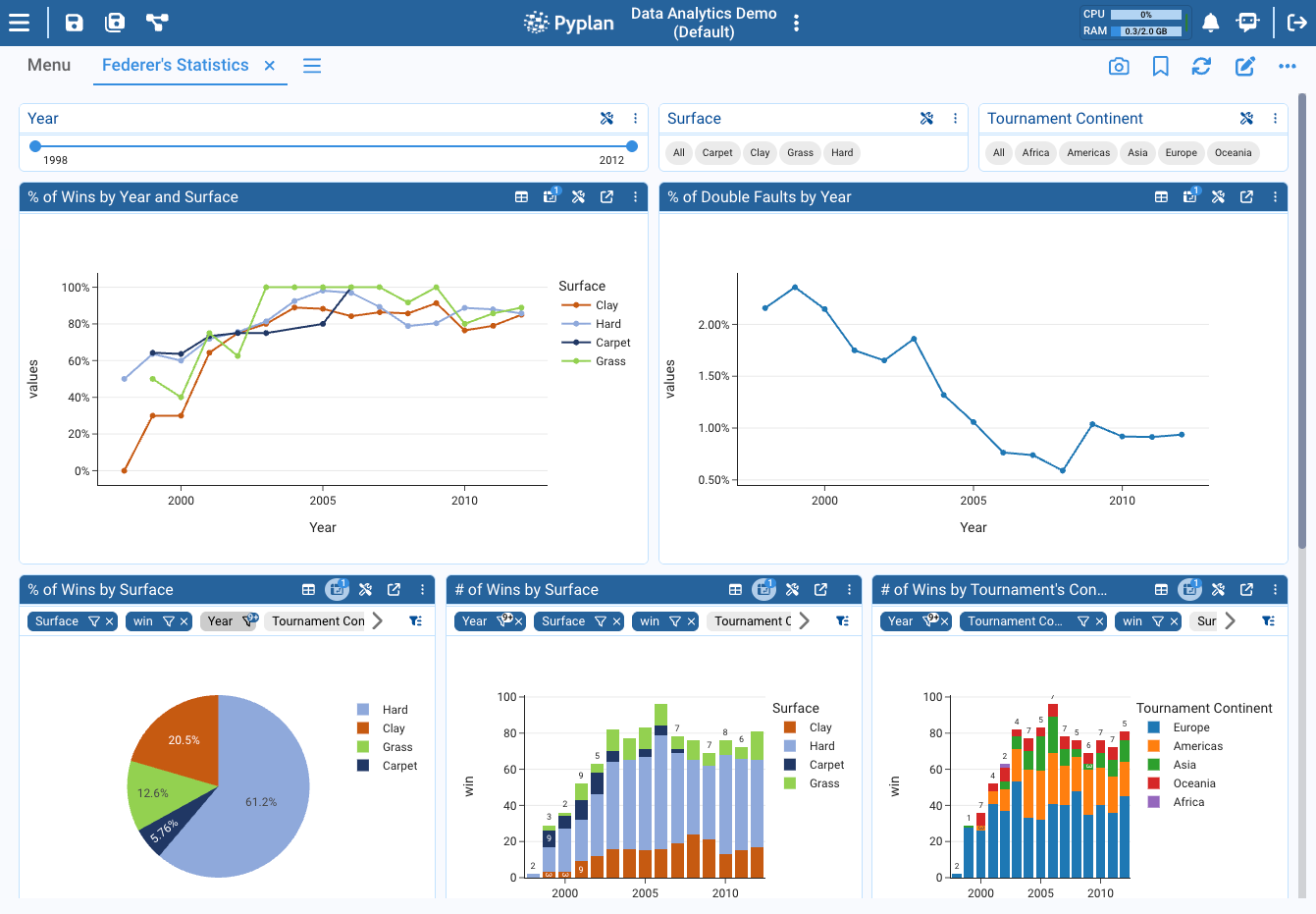Switch to the Menu tab
The width and height of the screenshot is (1316, 914).
pos(48,65)
